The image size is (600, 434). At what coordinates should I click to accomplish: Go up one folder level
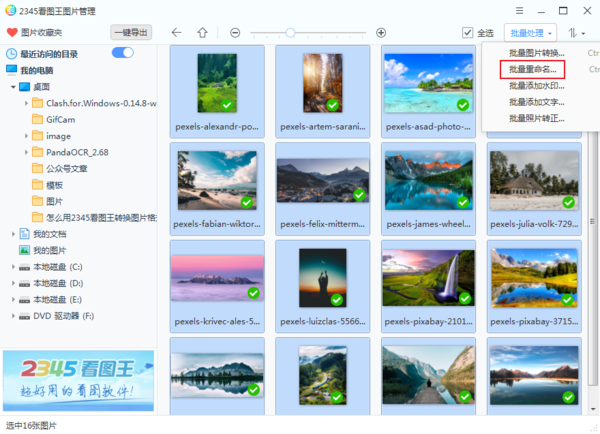[x=202, y=33]
